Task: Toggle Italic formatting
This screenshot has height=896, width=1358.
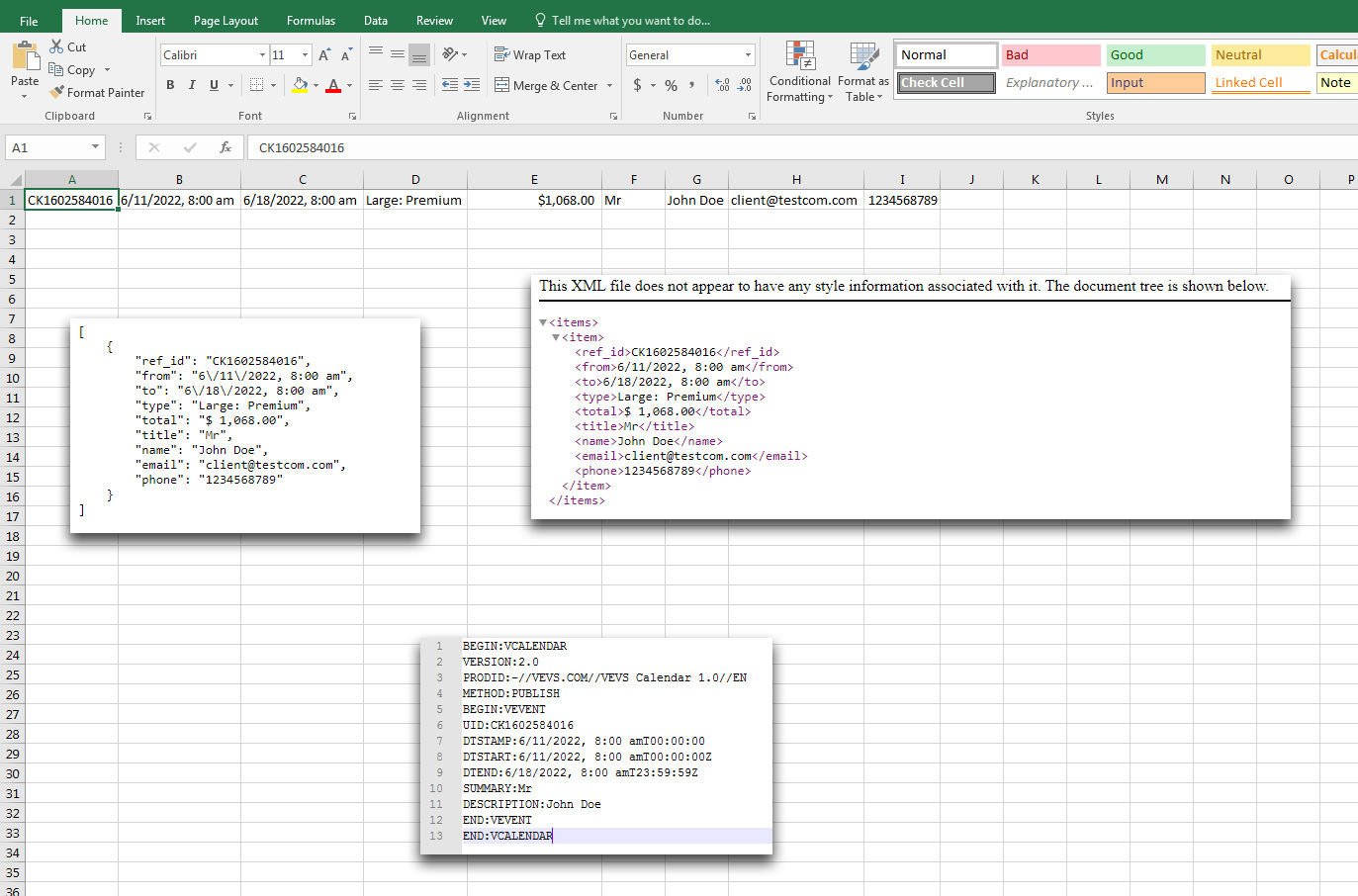Action: coord(192,85)
